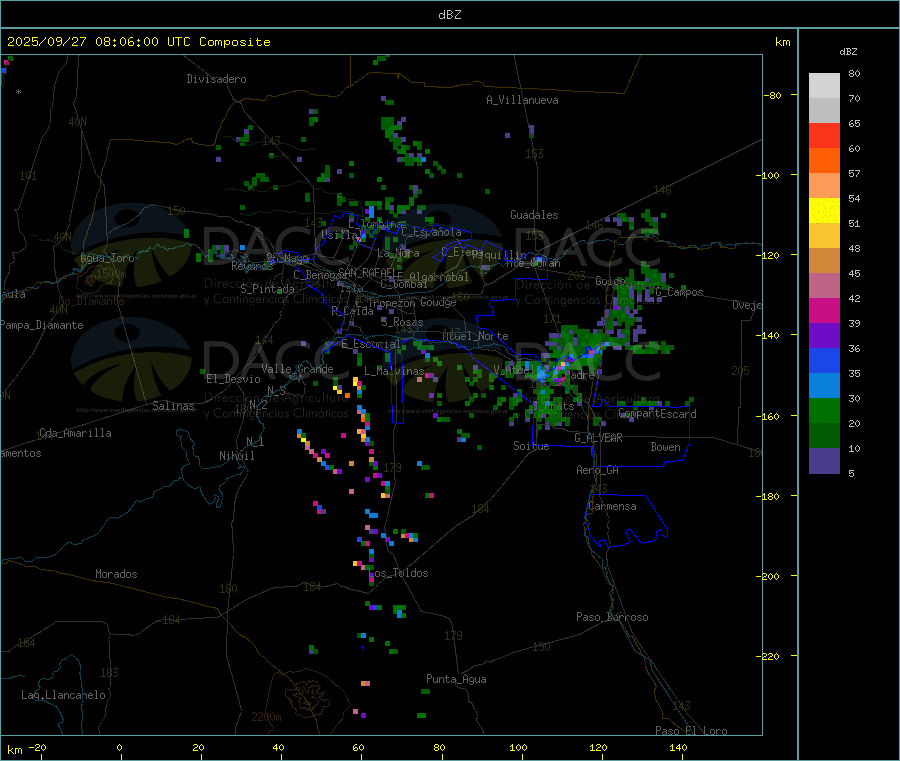Click the Guadales location label
The height and width of the screenshot is (761, 900).
(534, 215)
